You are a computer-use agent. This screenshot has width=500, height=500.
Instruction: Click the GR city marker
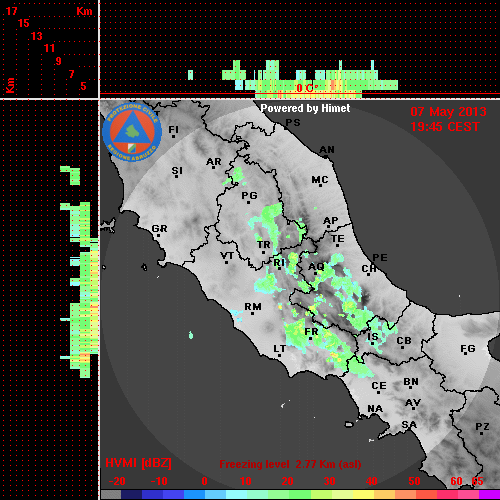coord(158,236)
